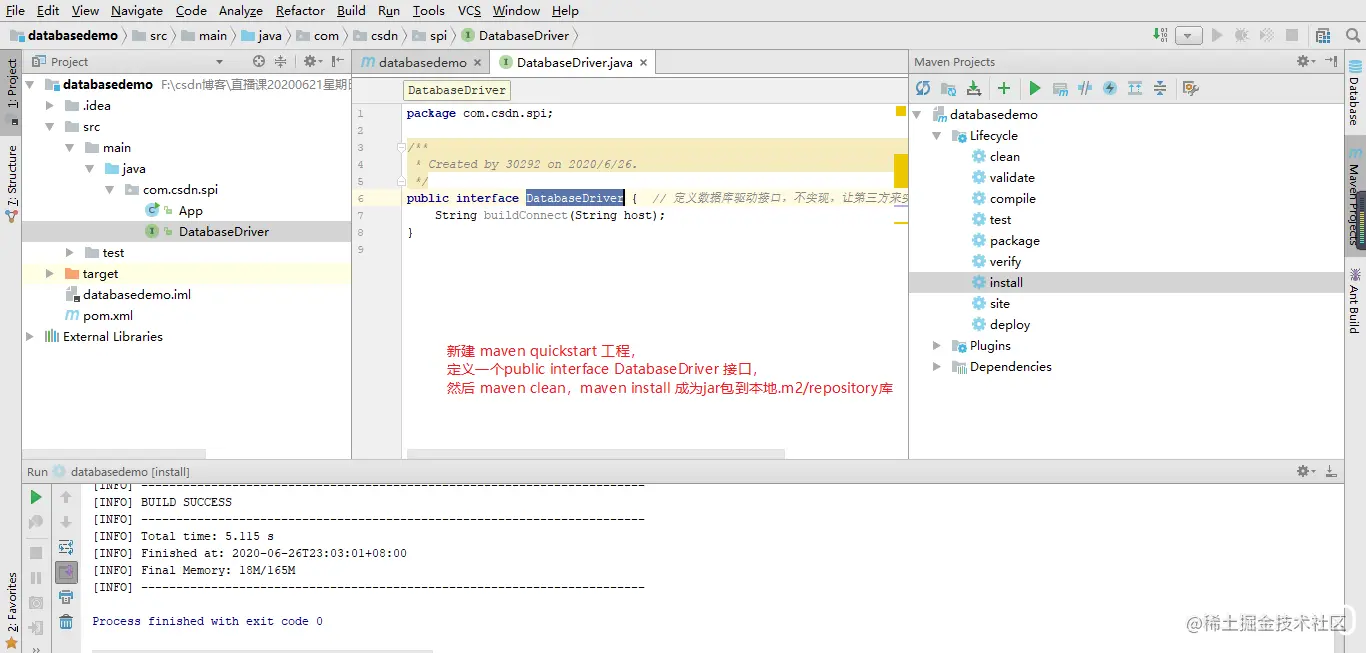The height and width of the screenshot is (653, 1366).
Task: Expand External Libraries node
Action: tap(30, 336)
